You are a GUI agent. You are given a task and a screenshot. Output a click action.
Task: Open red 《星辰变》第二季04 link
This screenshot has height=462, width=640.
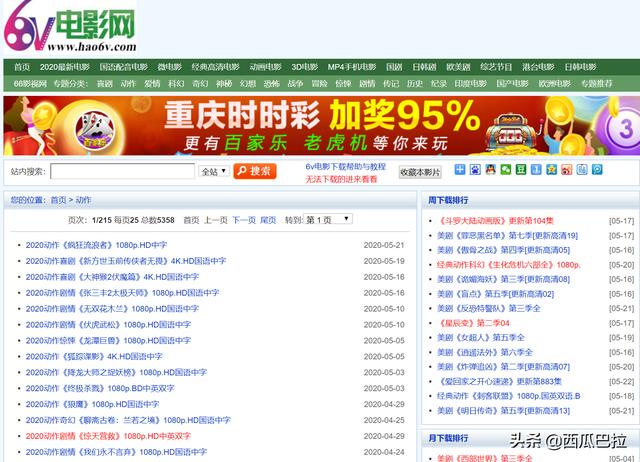point(473,323)
